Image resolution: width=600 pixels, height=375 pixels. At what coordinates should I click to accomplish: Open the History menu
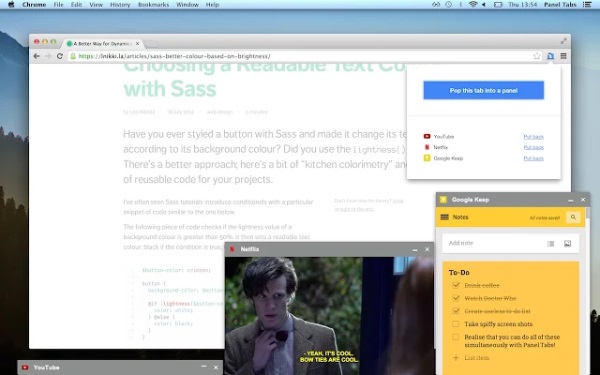[x=120, y=5]
